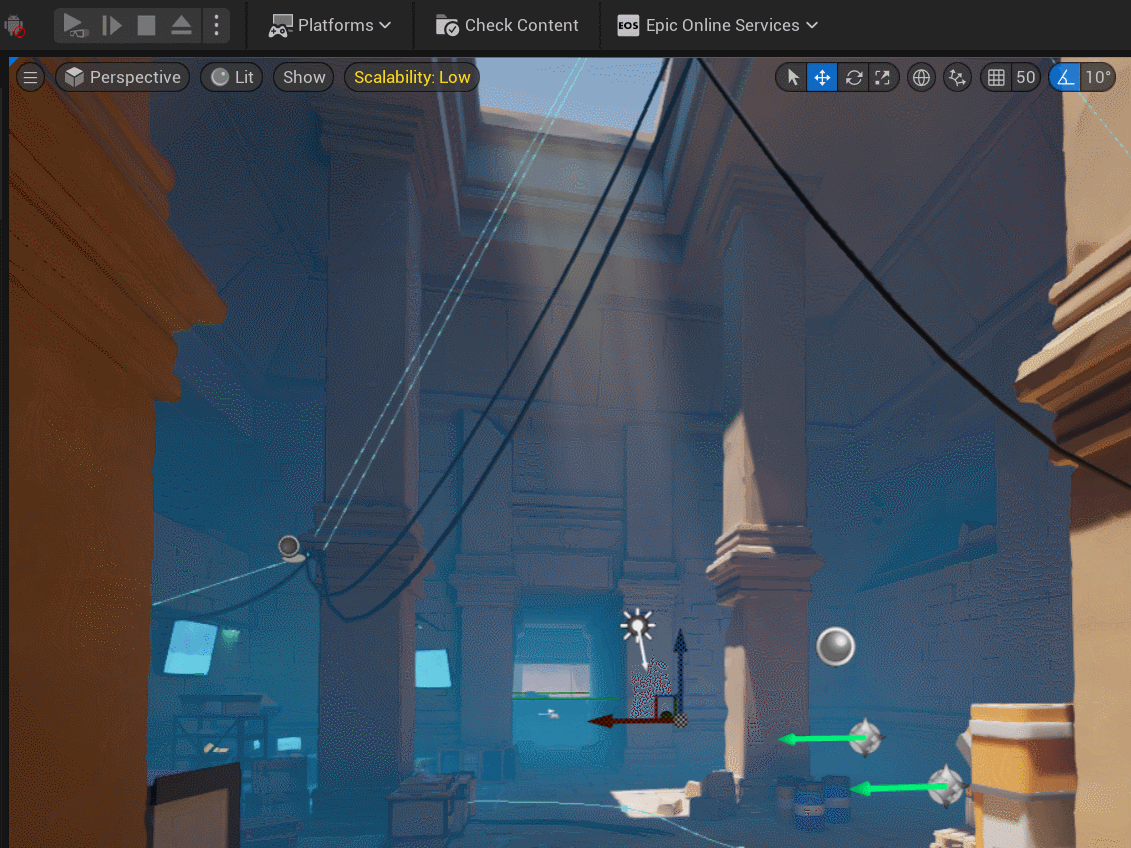Click the world coordinate system globe icon
The image size is (1131, 848).
(921, 78)
